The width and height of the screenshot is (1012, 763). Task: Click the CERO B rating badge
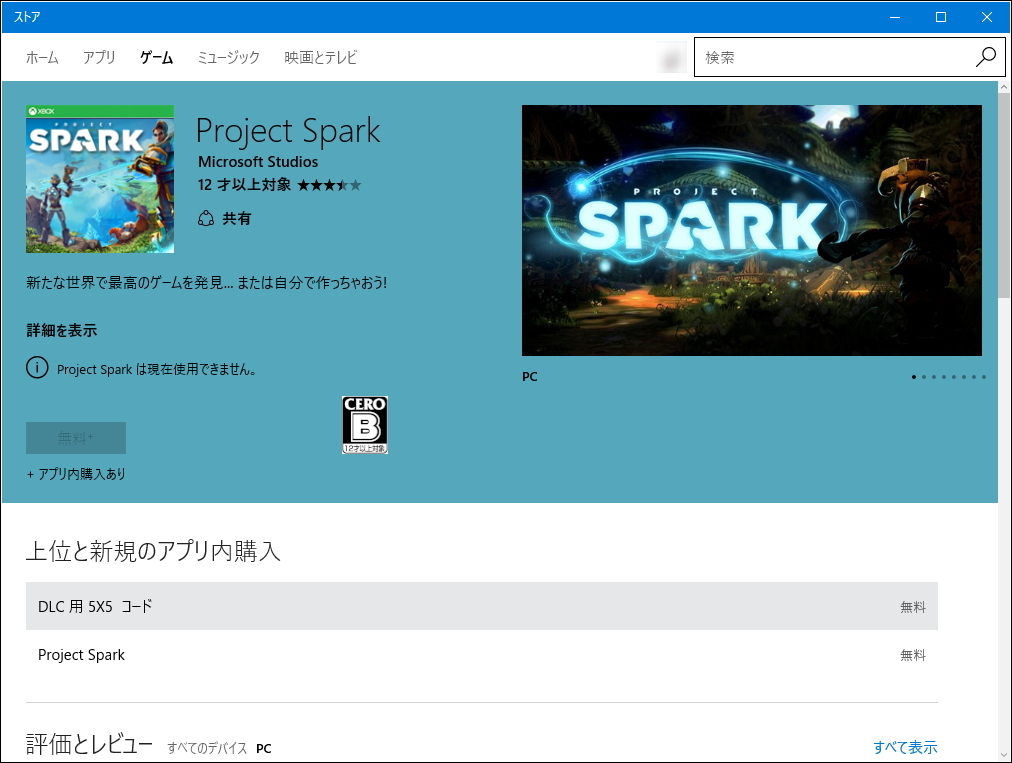[363, 425]
